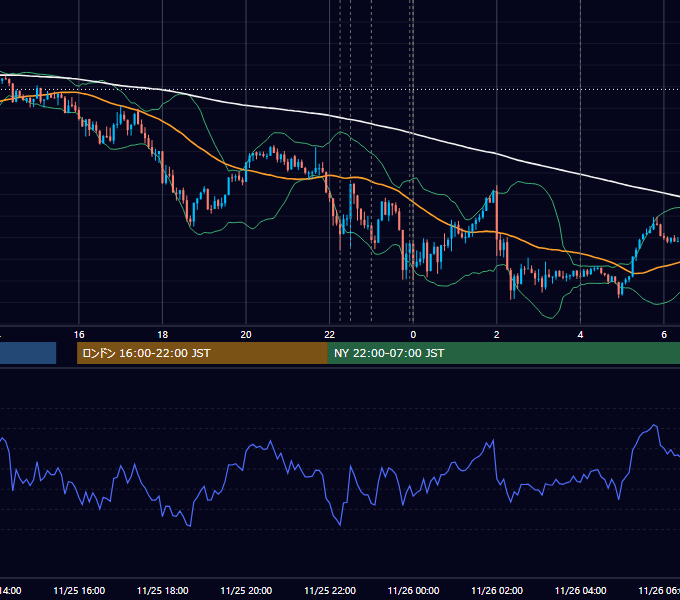Click the 18 hour label on chart axis
Screen dimensions: 680x600
coord(163,335)
